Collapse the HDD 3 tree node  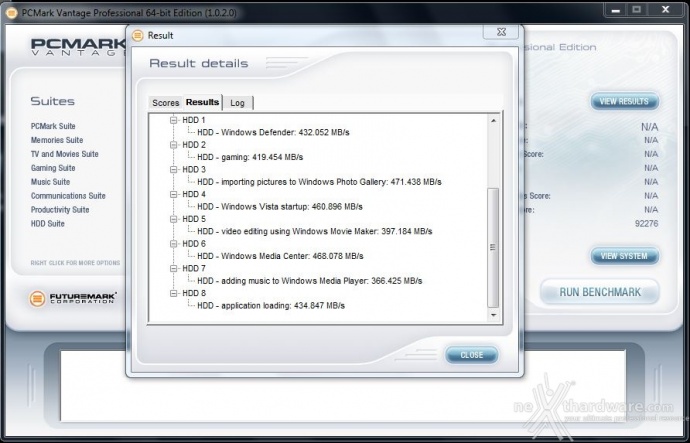pyautogui.click(x=173, y=169)
